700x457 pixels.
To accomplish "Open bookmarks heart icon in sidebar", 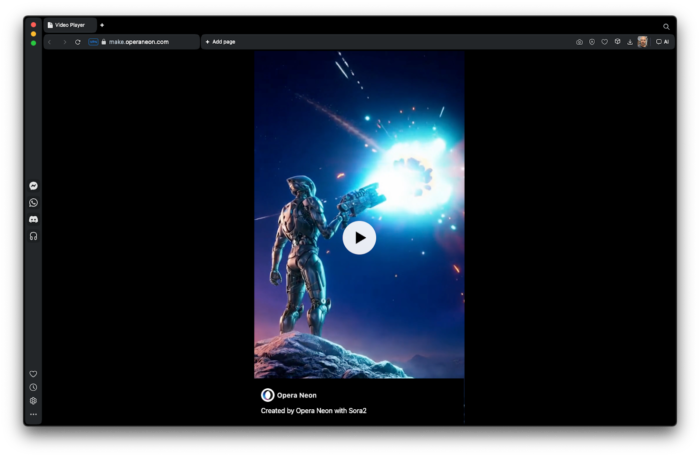I will [33, 374].
